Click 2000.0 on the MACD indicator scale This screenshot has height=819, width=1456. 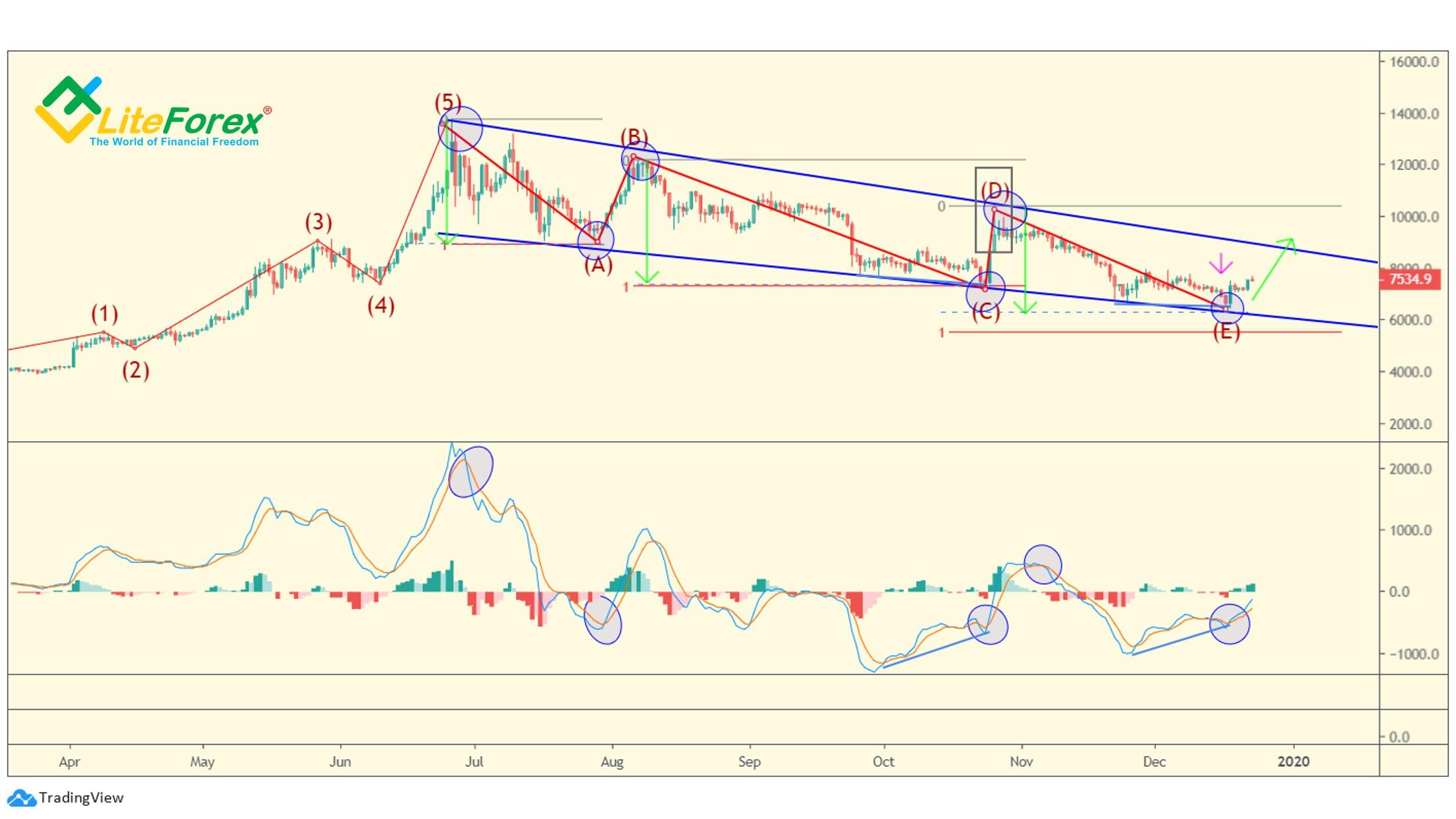pos(1411,469)
